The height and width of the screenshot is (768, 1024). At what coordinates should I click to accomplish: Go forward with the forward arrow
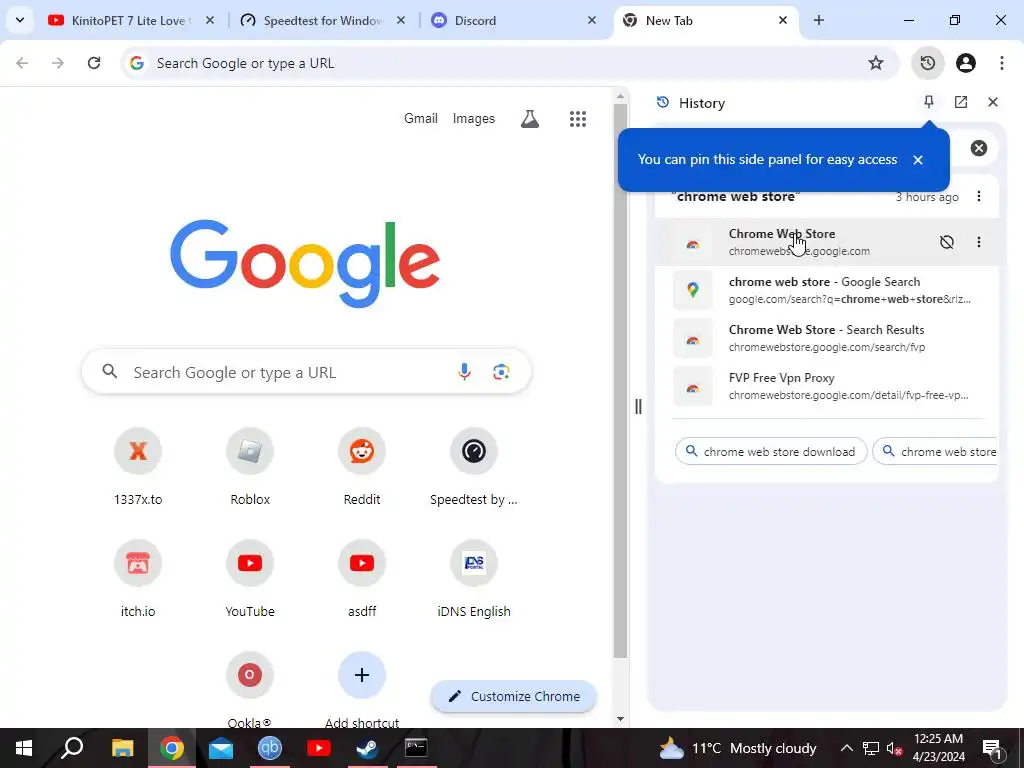(x=58, y=63)
